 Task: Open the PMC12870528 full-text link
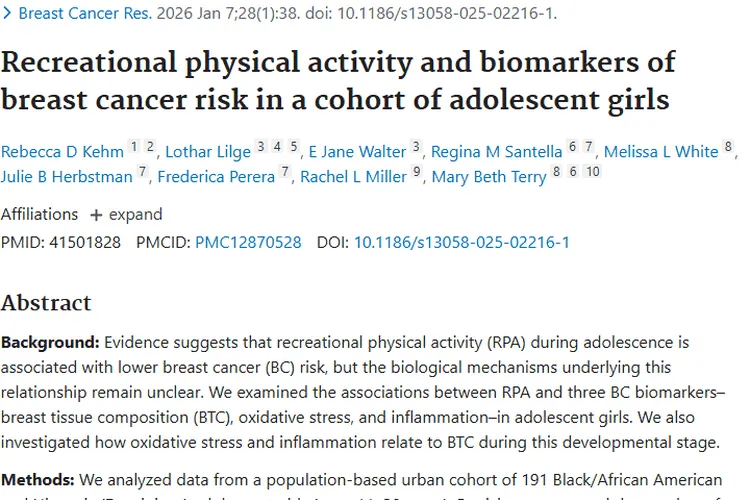[x=248, y=242]
